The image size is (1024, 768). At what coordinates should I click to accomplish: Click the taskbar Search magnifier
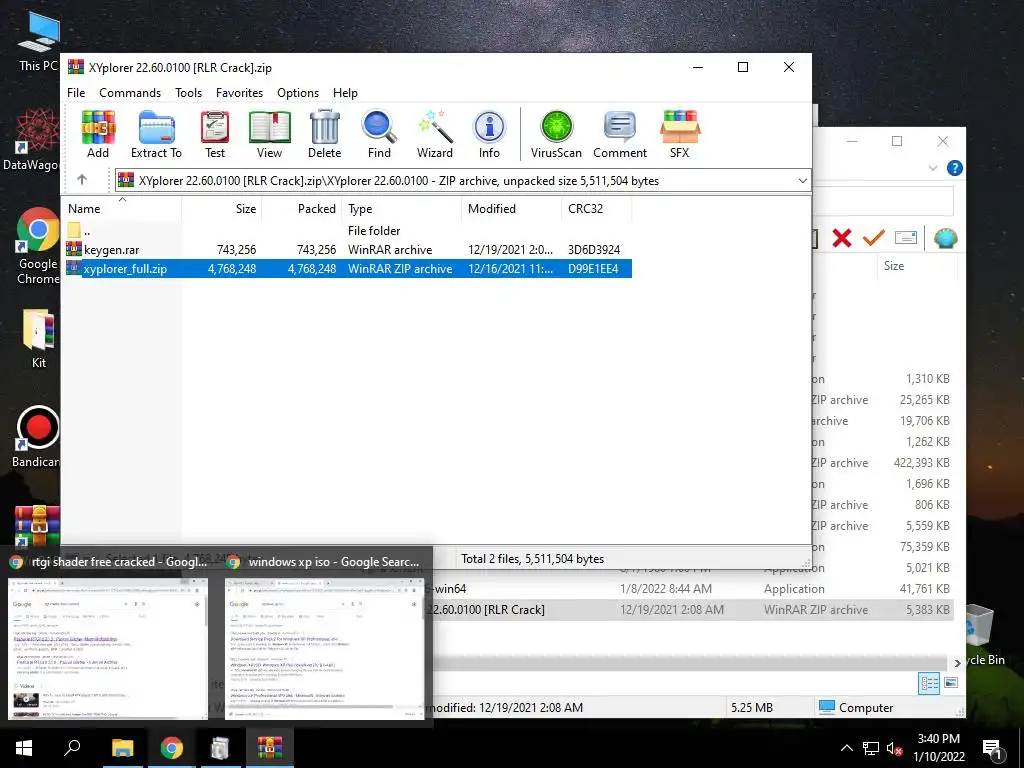[x=72, y=748]
